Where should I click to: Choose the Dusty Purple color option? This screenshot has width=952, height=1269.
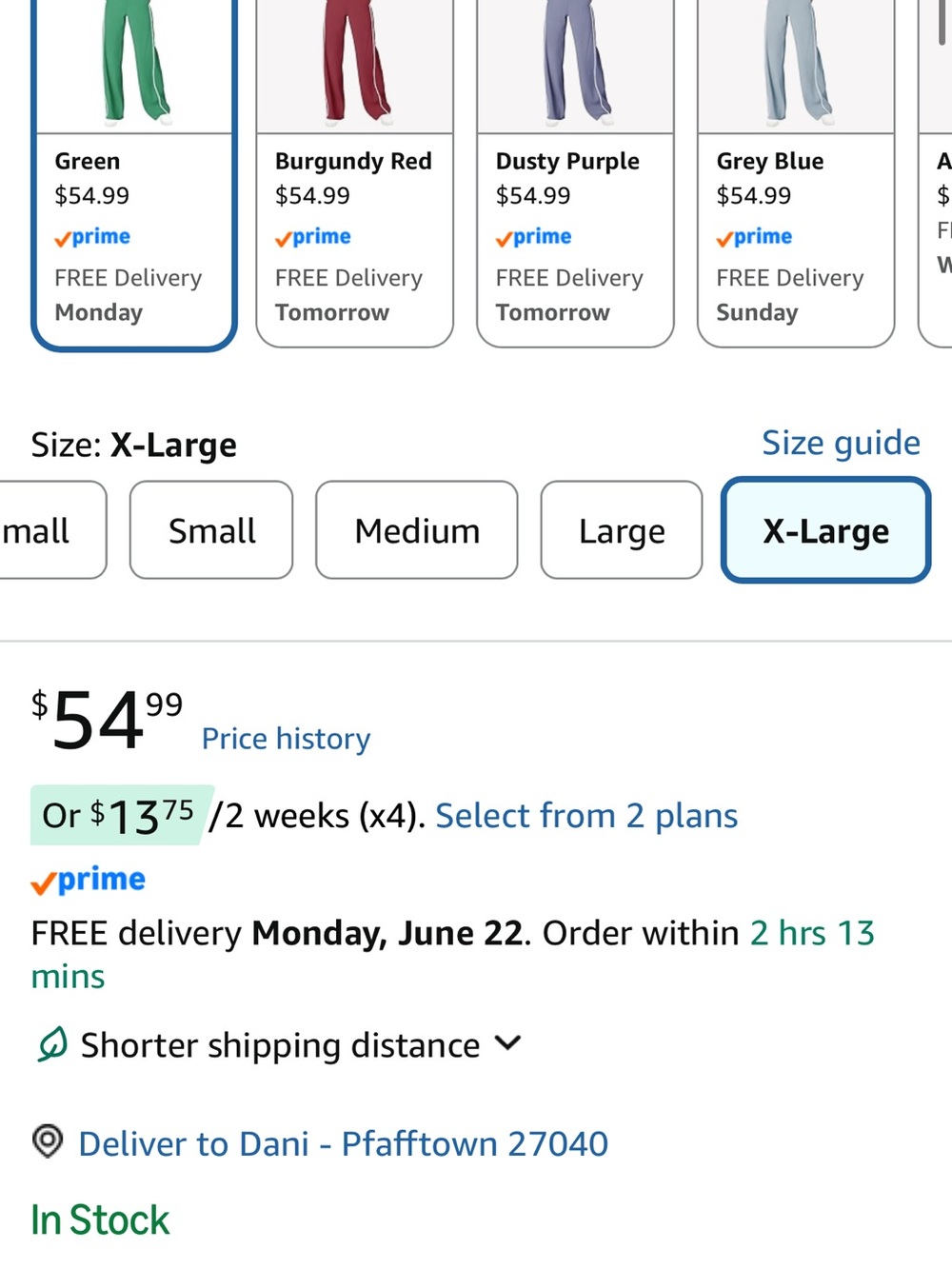[x=575, y=172]
